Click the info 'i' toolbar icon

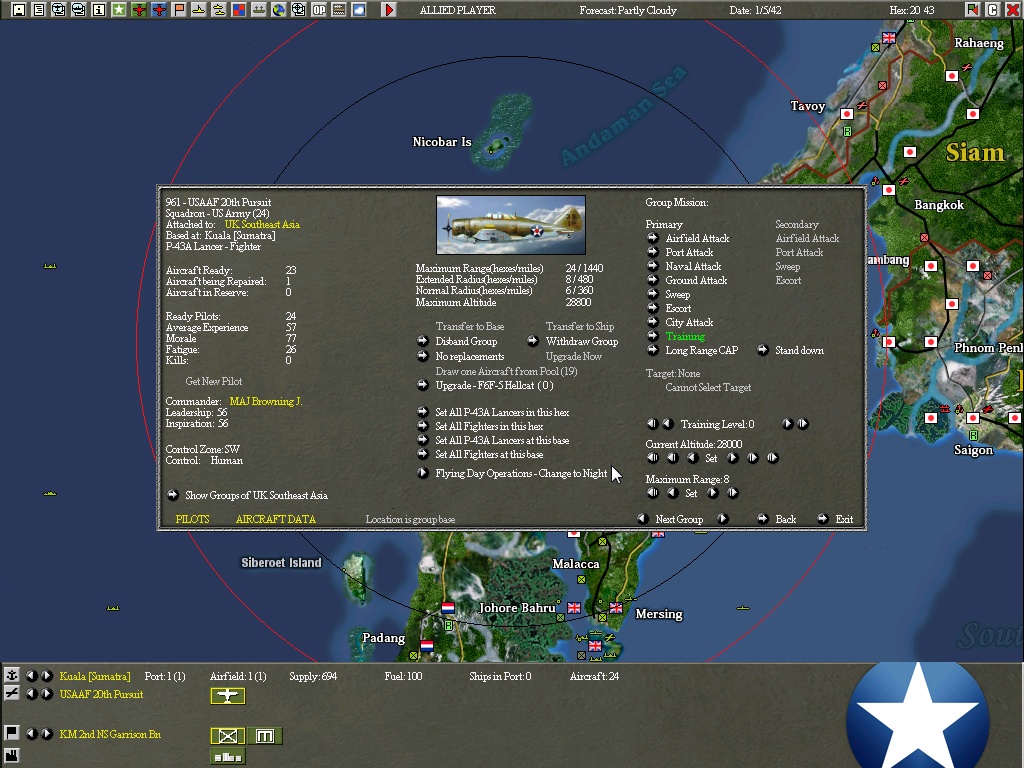pyautogui.click(x=99, y=10)
